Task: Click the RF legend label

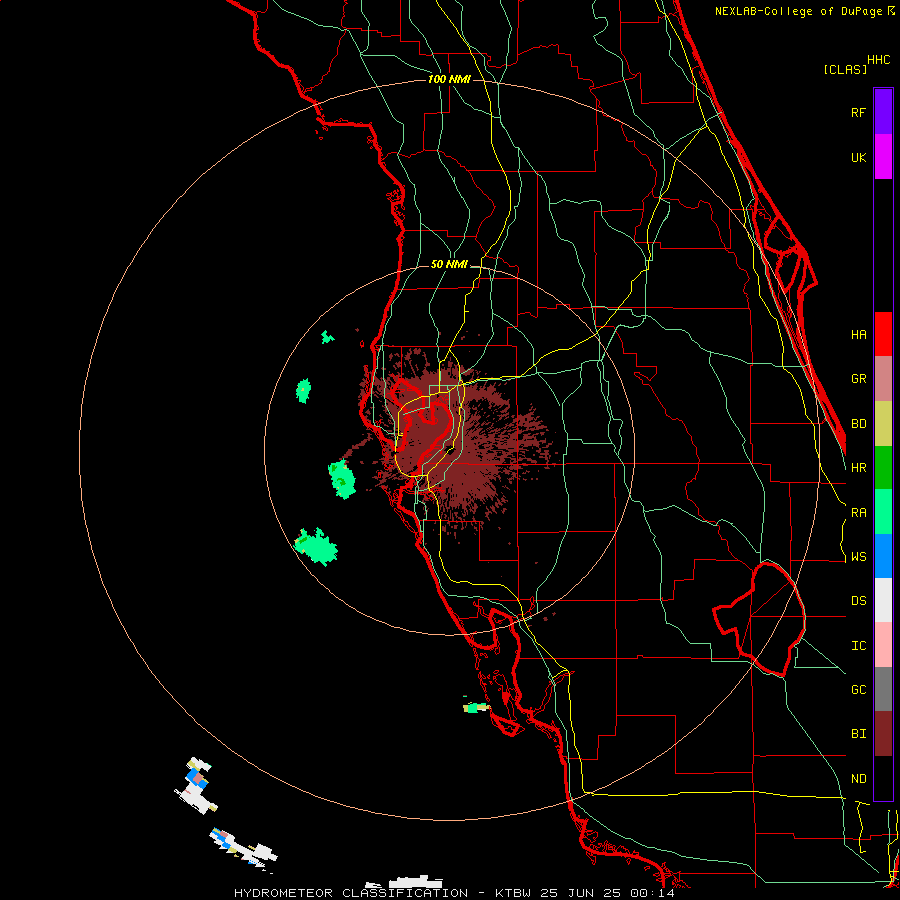Action: tap(858, 112)
